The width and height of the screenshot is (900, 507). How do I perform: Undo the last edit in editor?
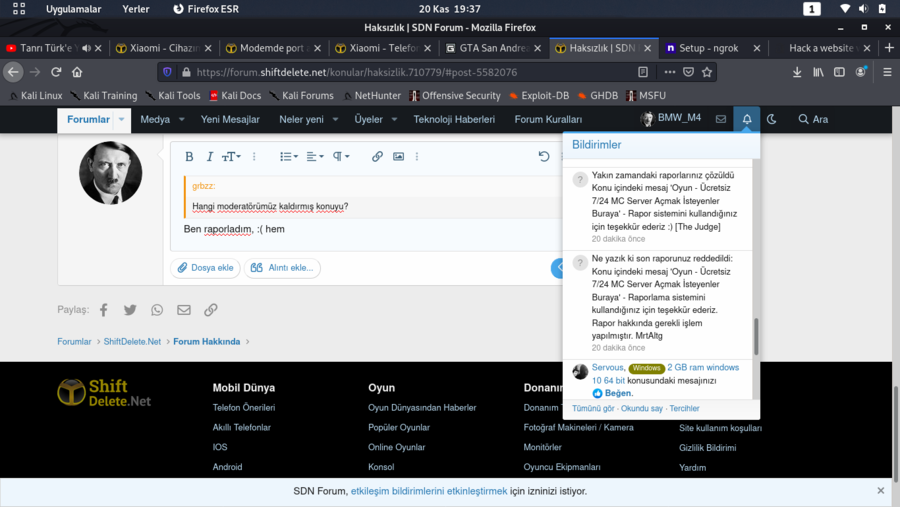point(544,156)
